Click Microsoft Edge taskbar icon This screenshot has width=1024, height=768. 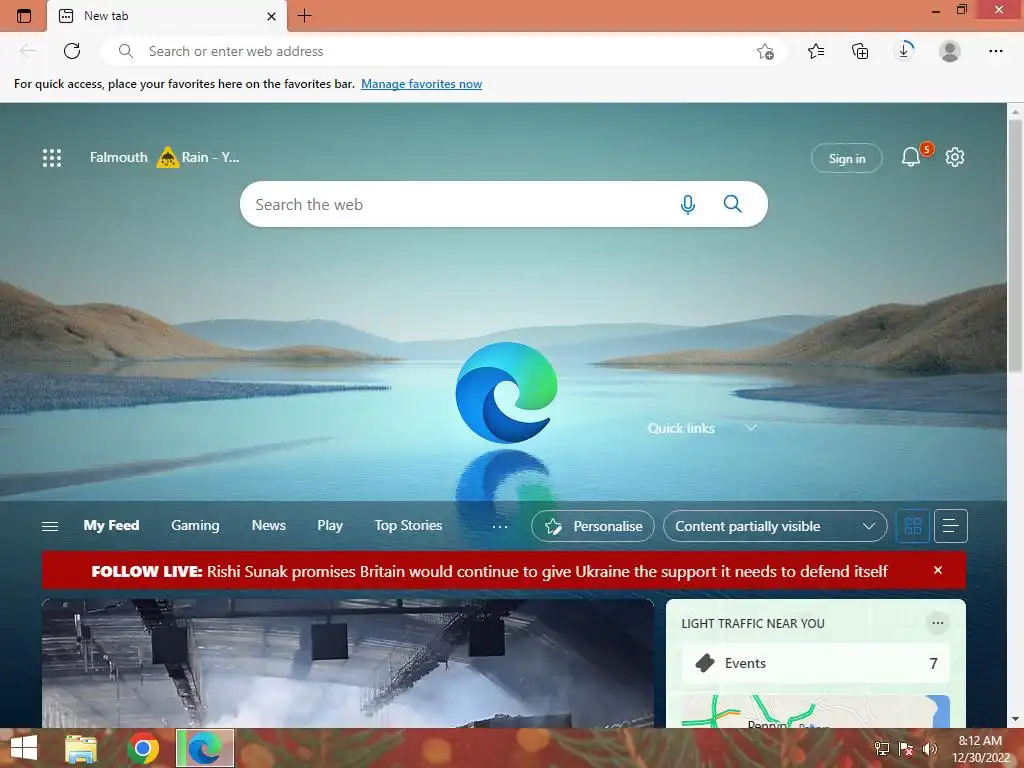[x=204, y=748]
